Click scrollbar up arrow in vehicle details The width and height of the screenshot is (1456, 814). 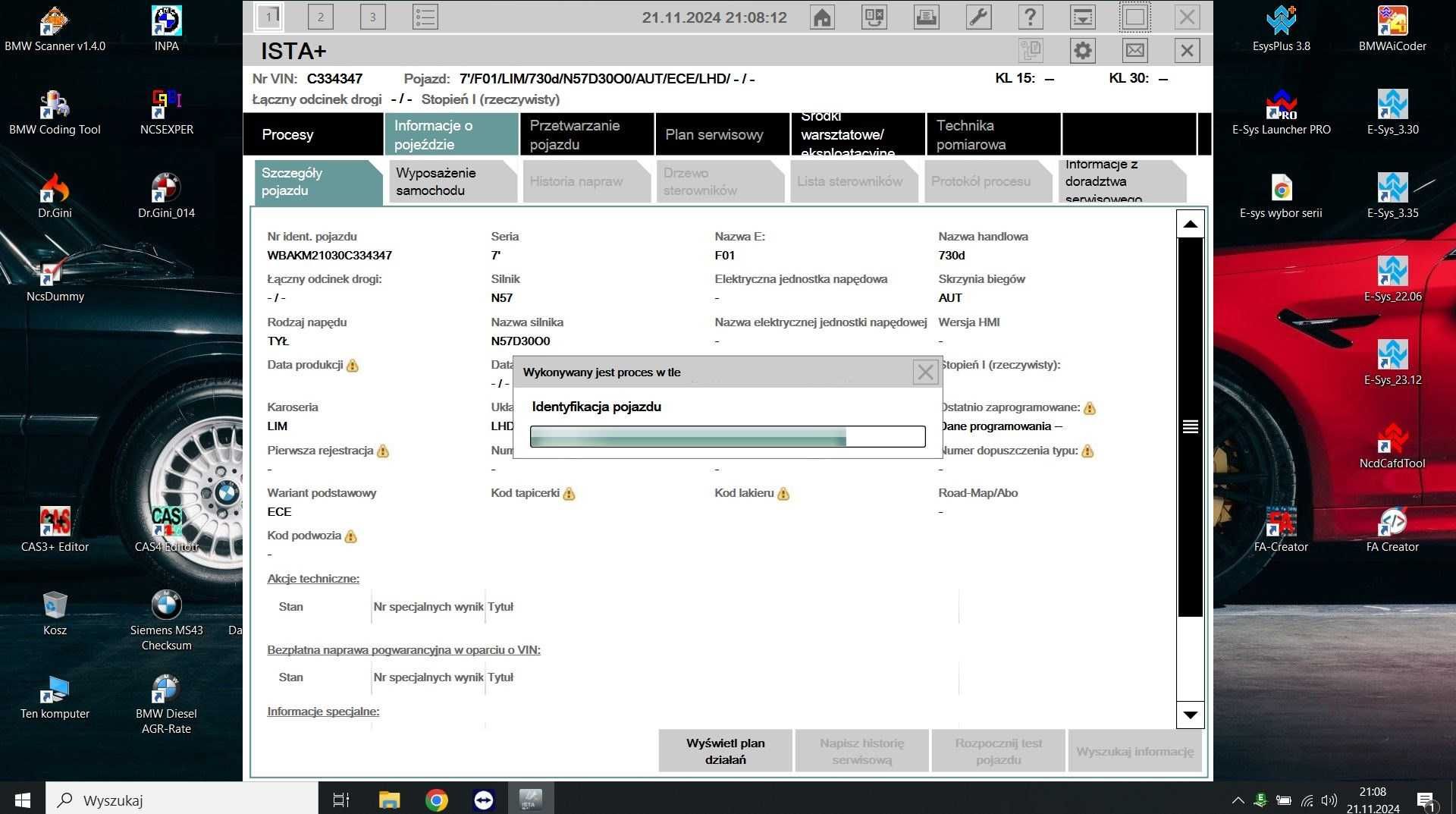[x=1190, y=224]
